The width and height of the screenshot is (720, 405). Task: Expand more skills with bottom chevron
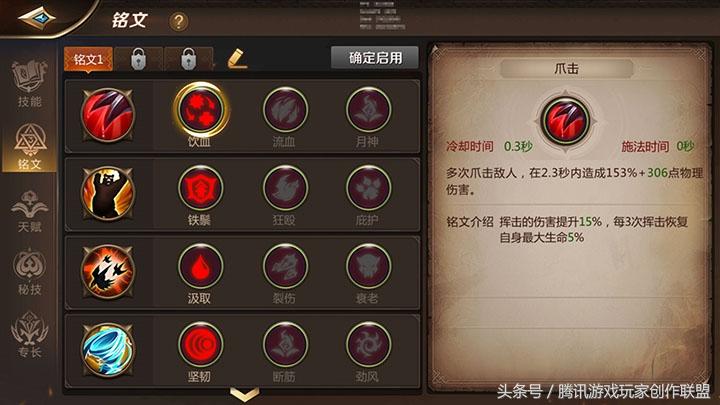244,394
